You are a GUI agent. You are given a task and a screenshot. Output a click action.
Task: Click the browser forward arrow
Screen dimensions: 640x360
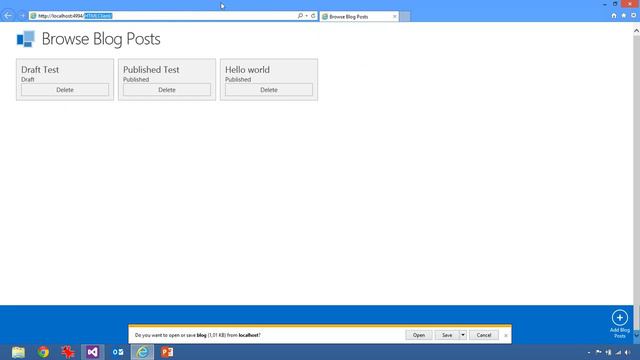coord(22,16)
